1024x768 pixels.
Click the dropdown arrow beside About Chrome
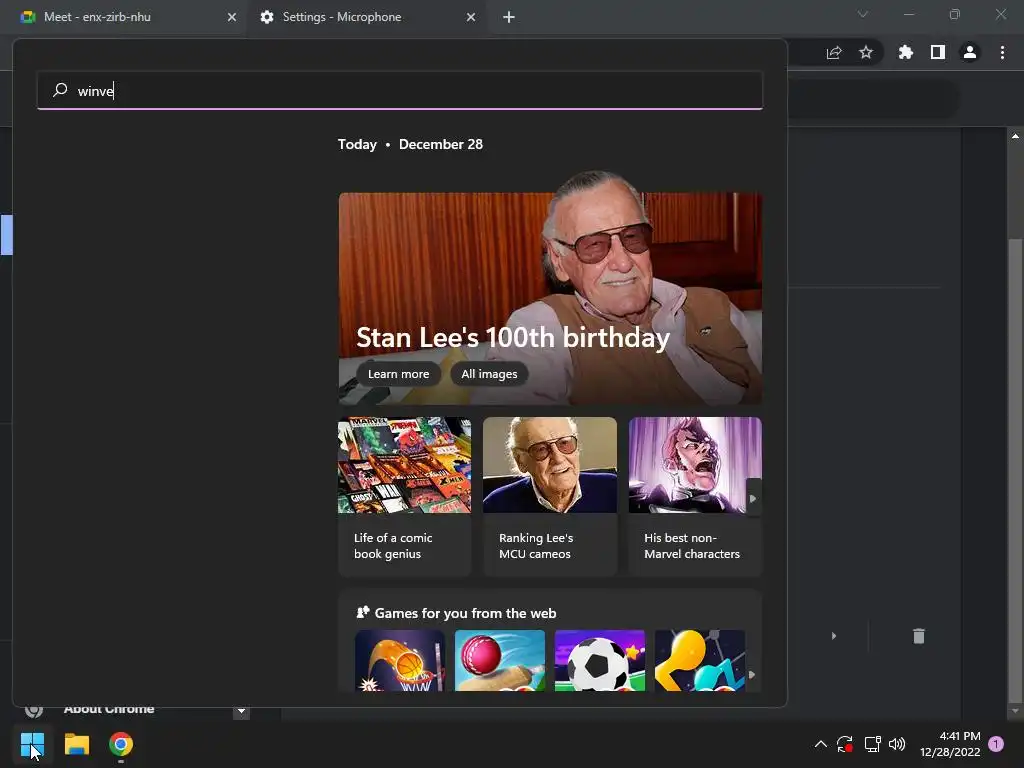point(242,711)
